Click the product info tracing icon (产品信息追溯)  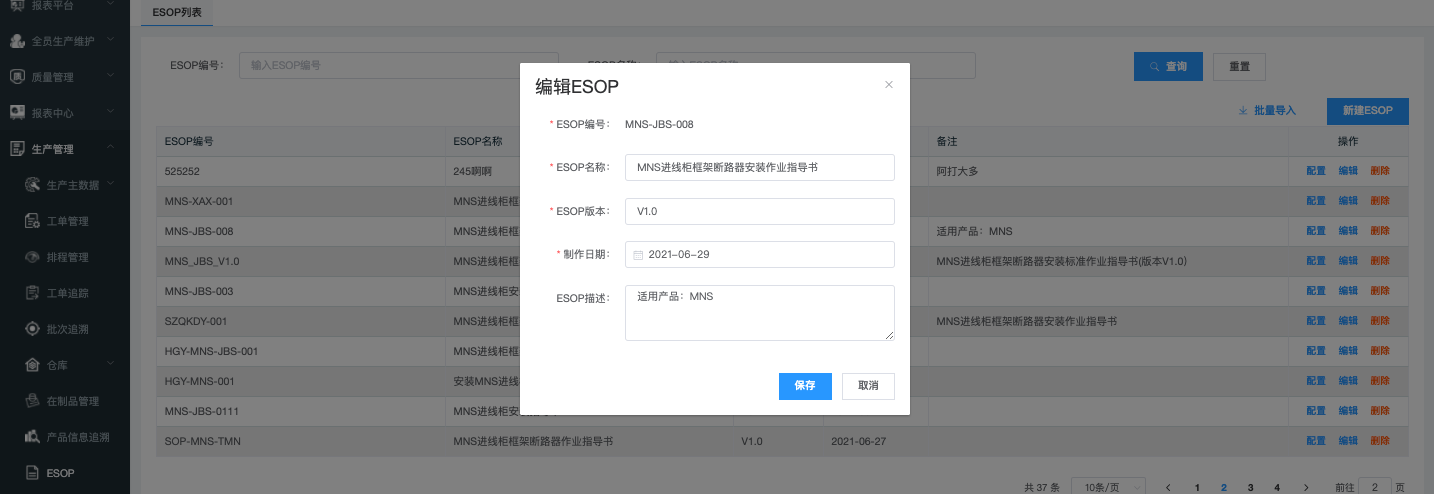click(x=31, y=437)
